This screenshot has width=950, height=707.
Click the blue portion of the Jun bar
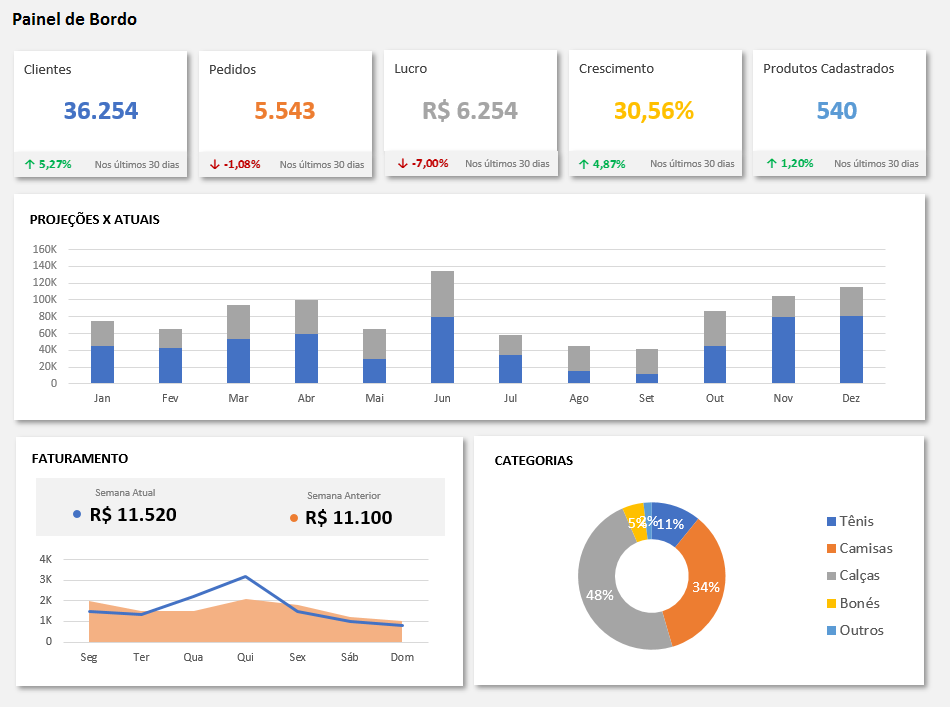pos(442,350)
